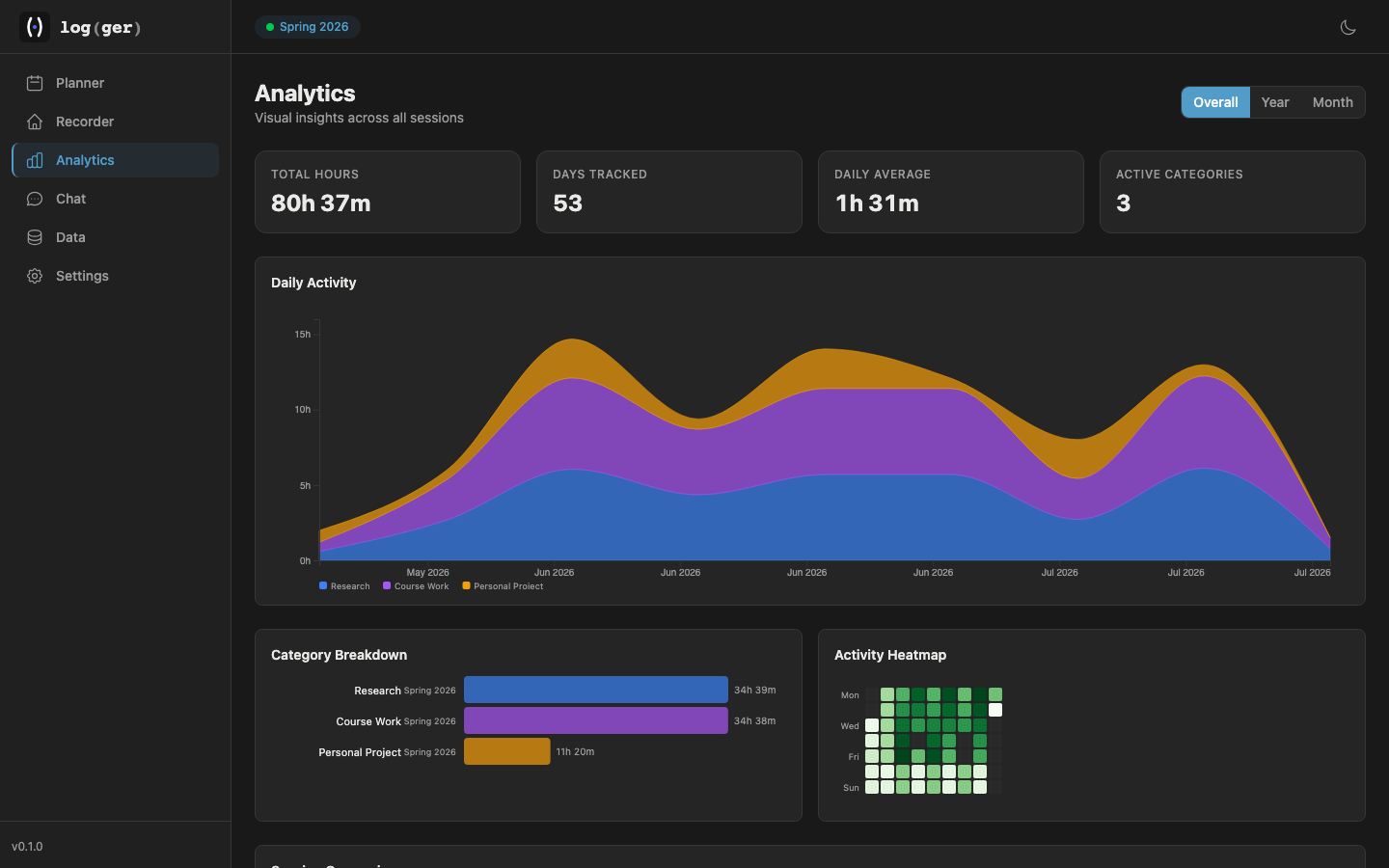Screen dimensions: 1389x868
Task: Click the purple Course Work breakdown bar
Action: tap(596, 720)
